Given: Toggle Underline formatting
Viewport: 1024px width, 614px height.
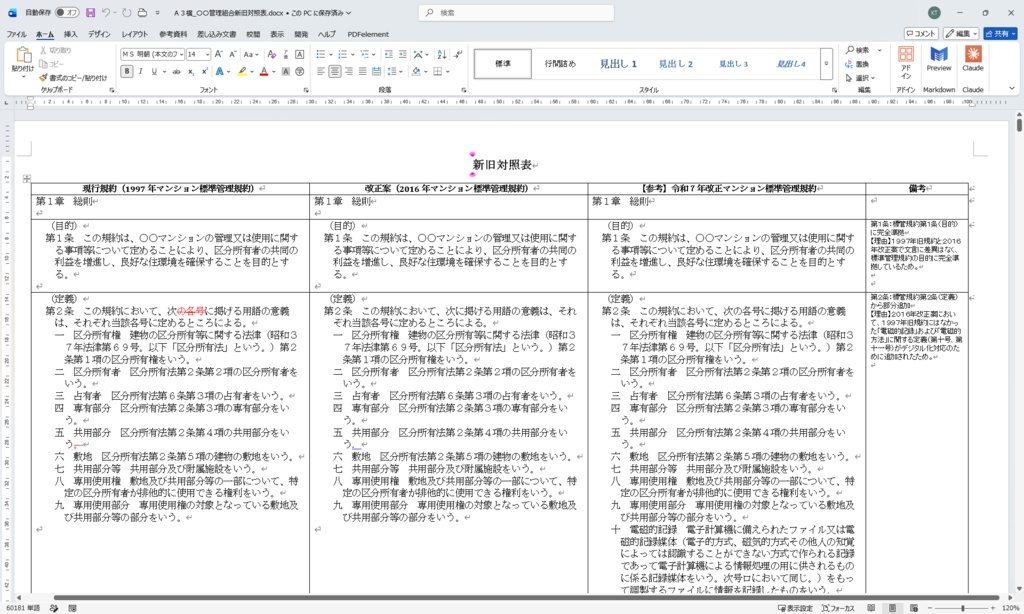Looking at the screenshot, I should coord(154,72).
